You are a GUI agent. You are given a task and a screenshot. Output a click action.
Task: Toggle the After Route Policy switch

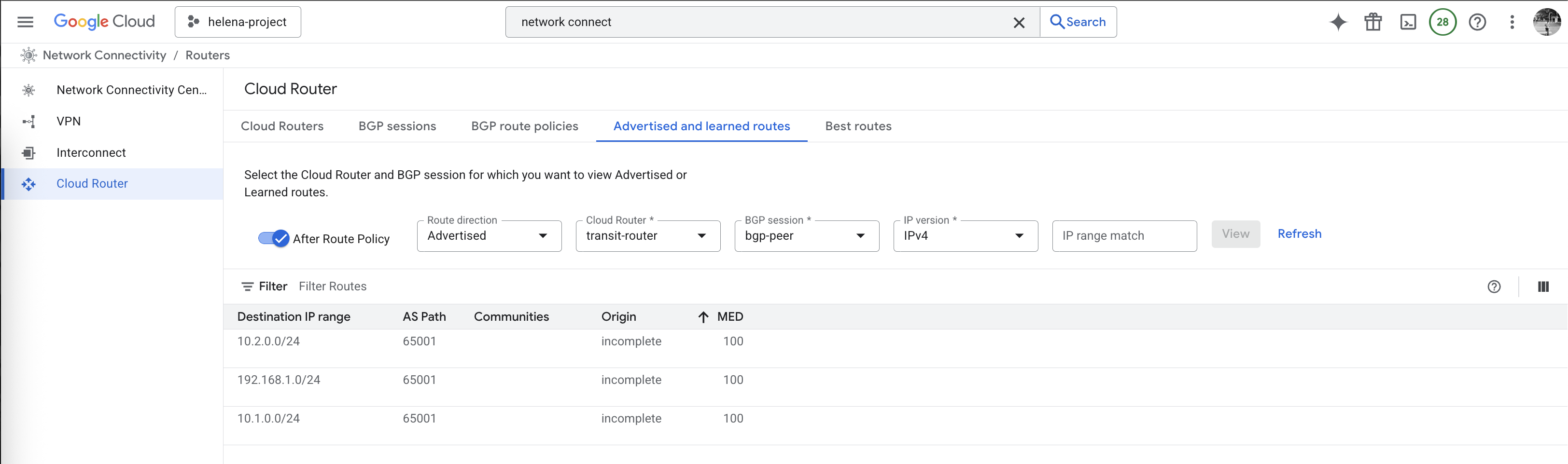pyautogui.click(x=273, y=238)
